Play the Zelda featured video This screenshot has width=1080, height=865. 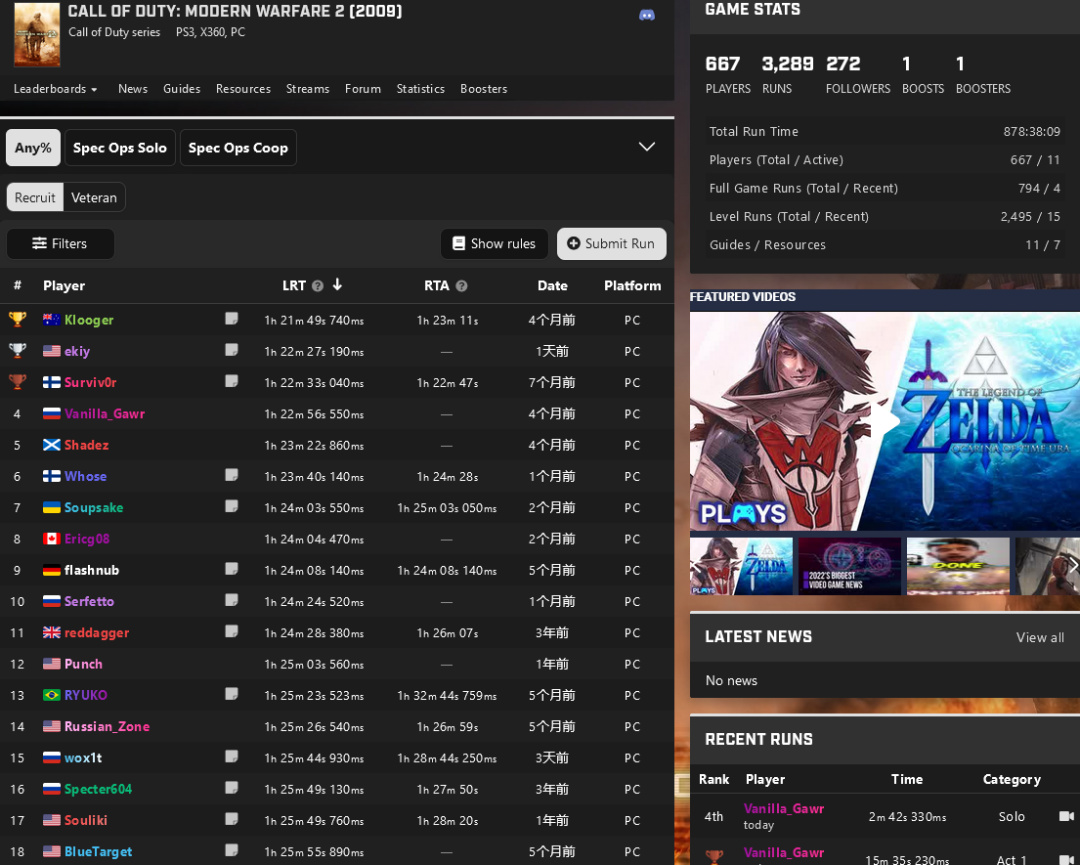click(x=884, y=421)
